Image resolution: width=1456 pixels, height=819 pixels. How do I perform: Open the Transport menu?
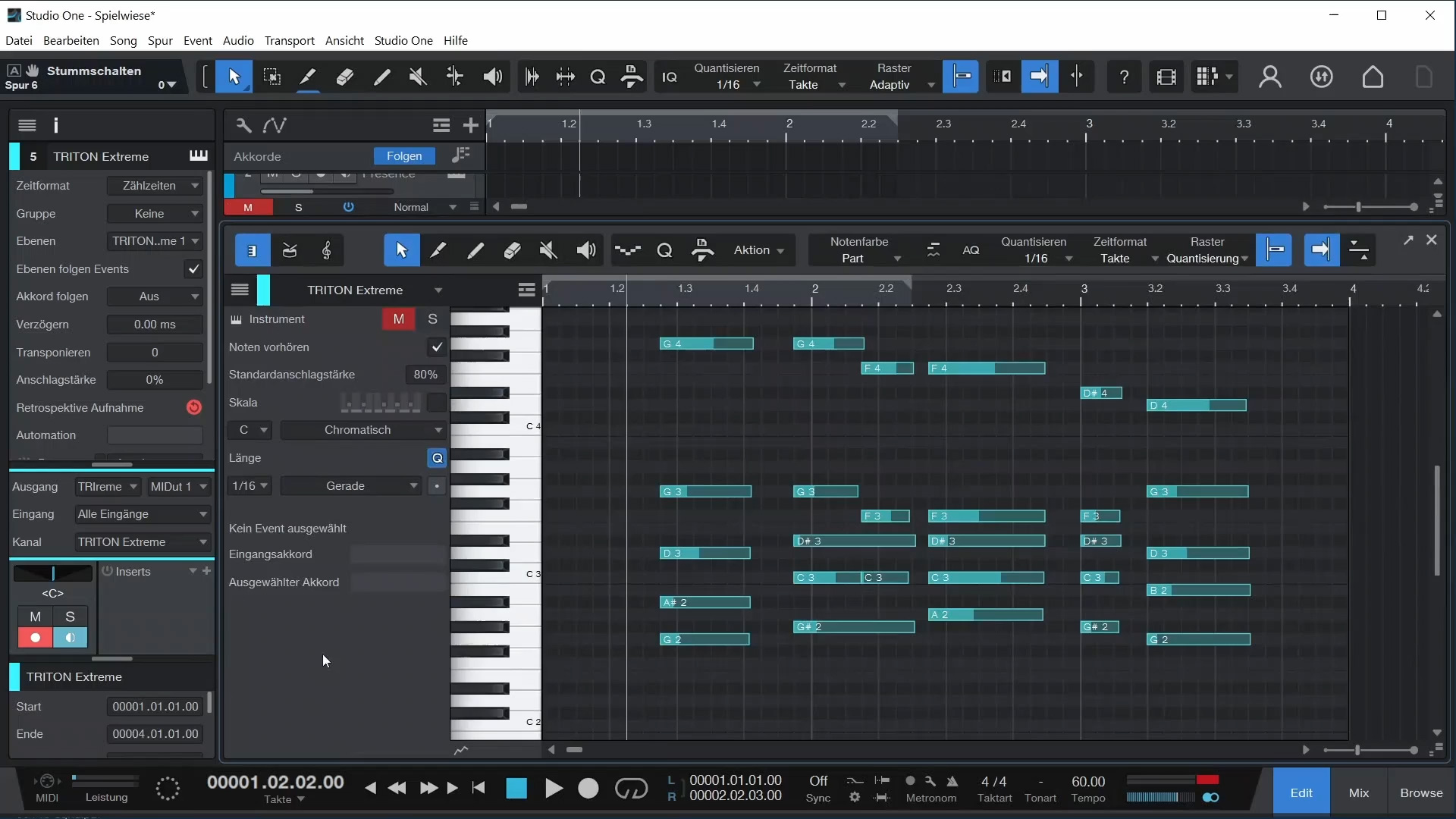pos(290,40)
